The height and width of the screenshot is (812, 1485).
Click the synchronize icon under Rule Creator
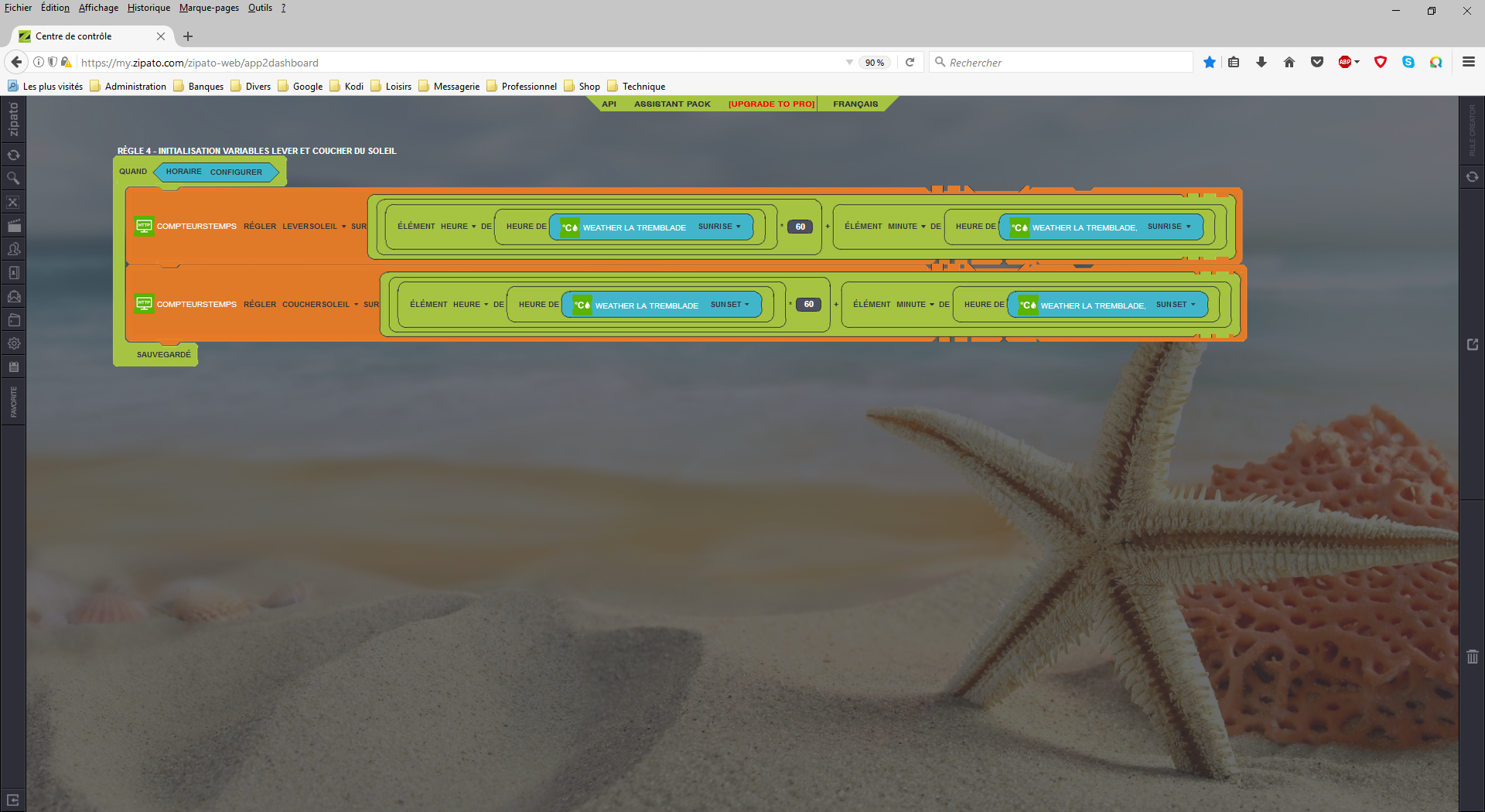click(x=1472, y=177)
